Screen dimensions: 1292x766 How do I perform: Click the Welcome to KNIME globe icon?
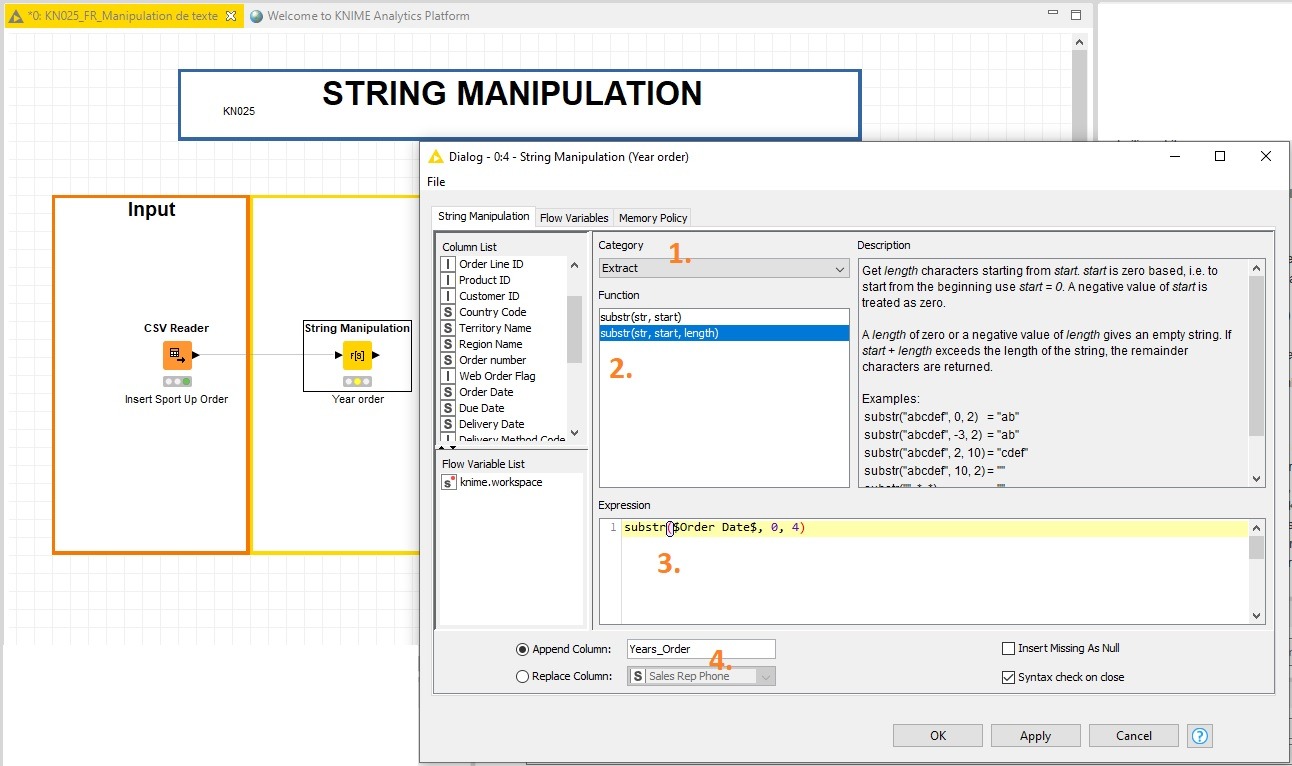[257, 16]
